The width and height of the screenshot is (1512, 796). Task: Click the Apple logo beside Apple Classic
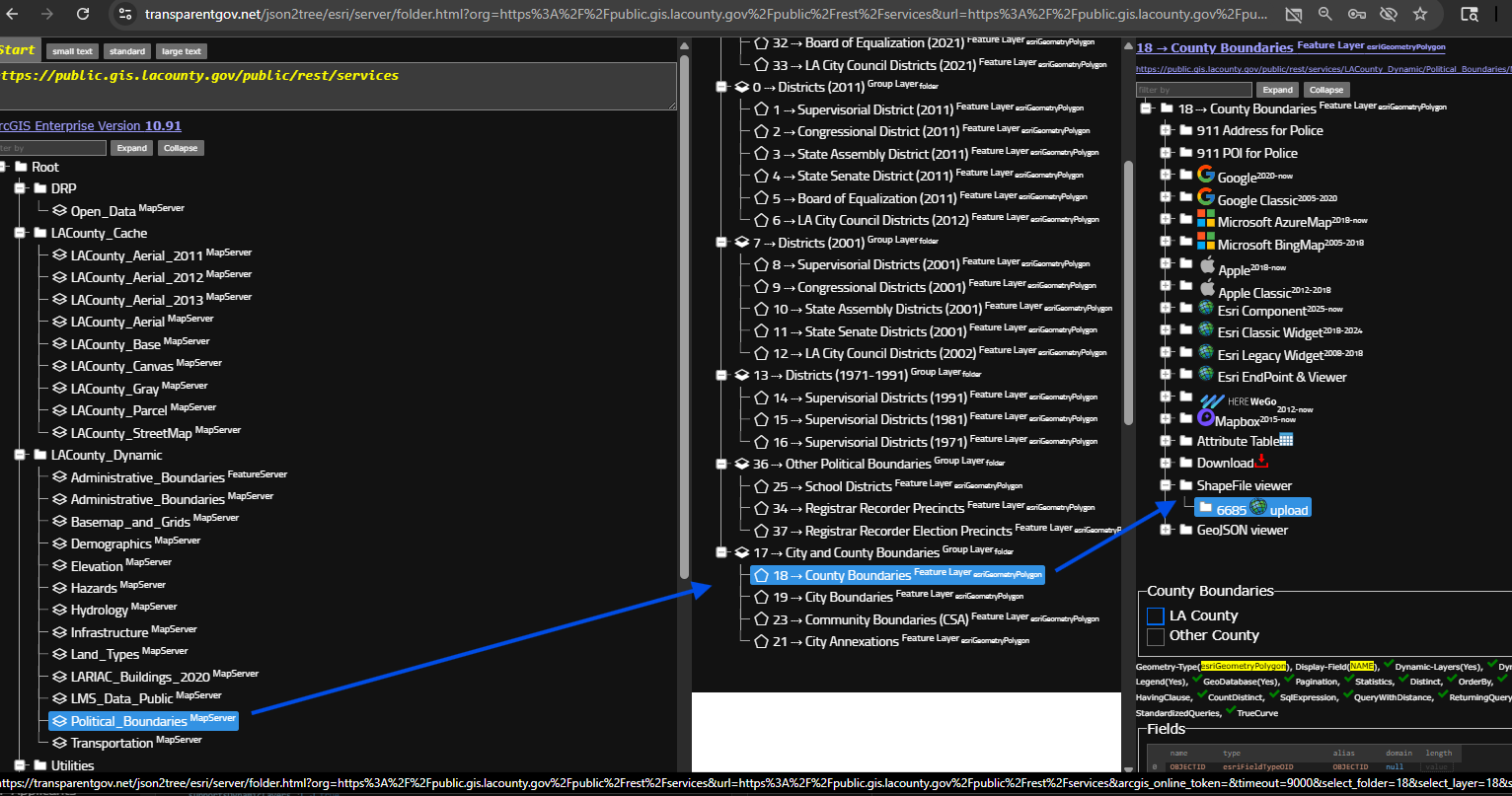pyautogui.click(x=1206, y=288)
